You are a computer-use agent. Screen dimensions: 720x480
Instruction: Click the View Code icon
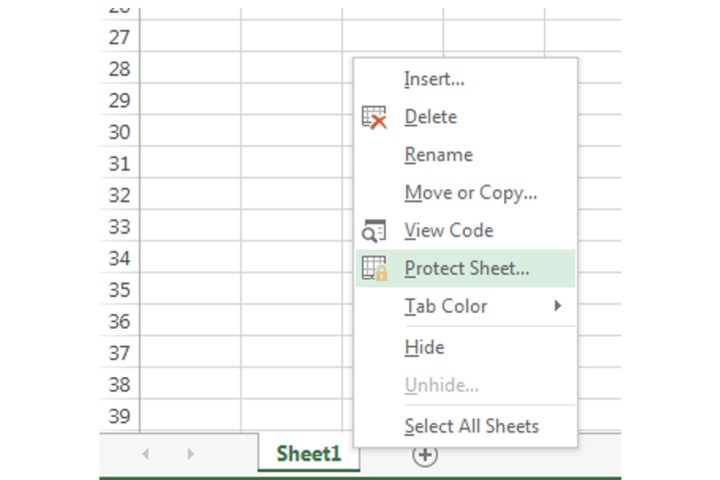pos(374,231)
